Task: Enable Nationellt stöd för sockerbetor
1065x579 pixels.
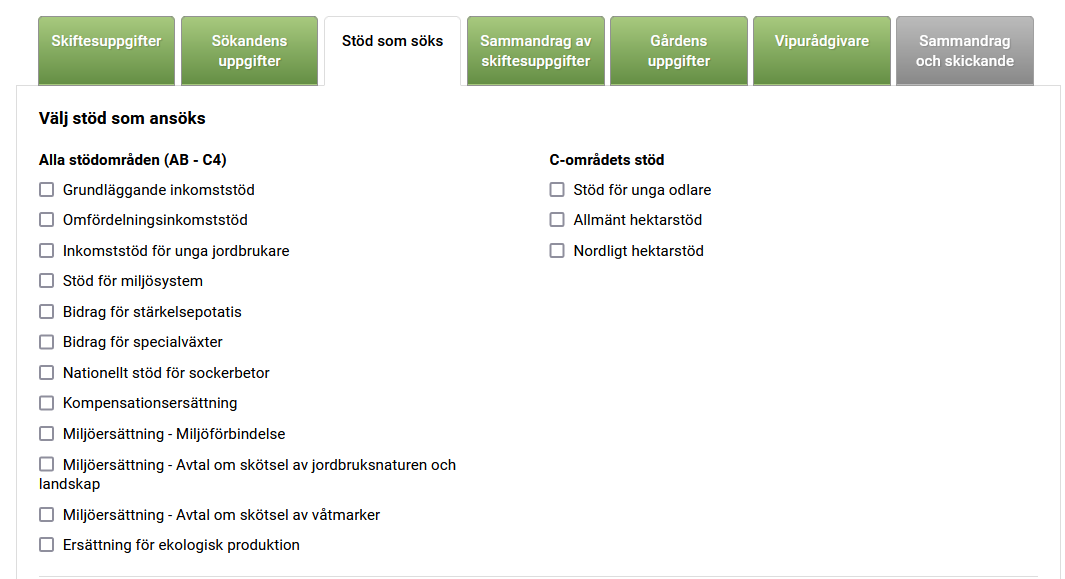Action: [x=47, y=373]
